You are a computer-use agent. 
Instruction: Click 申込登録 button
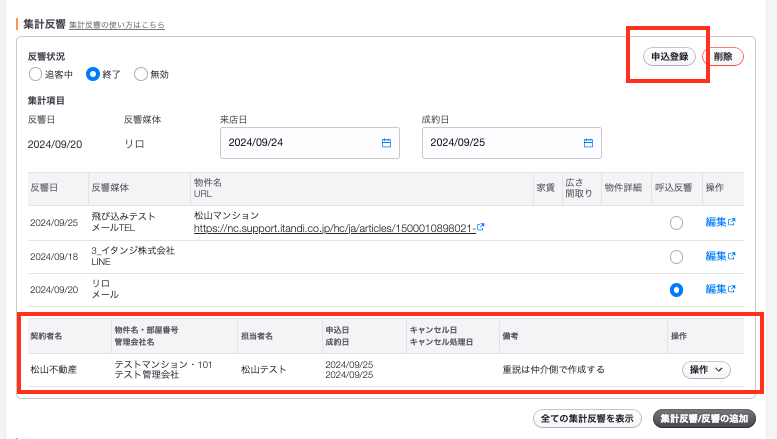click(669, 56)
